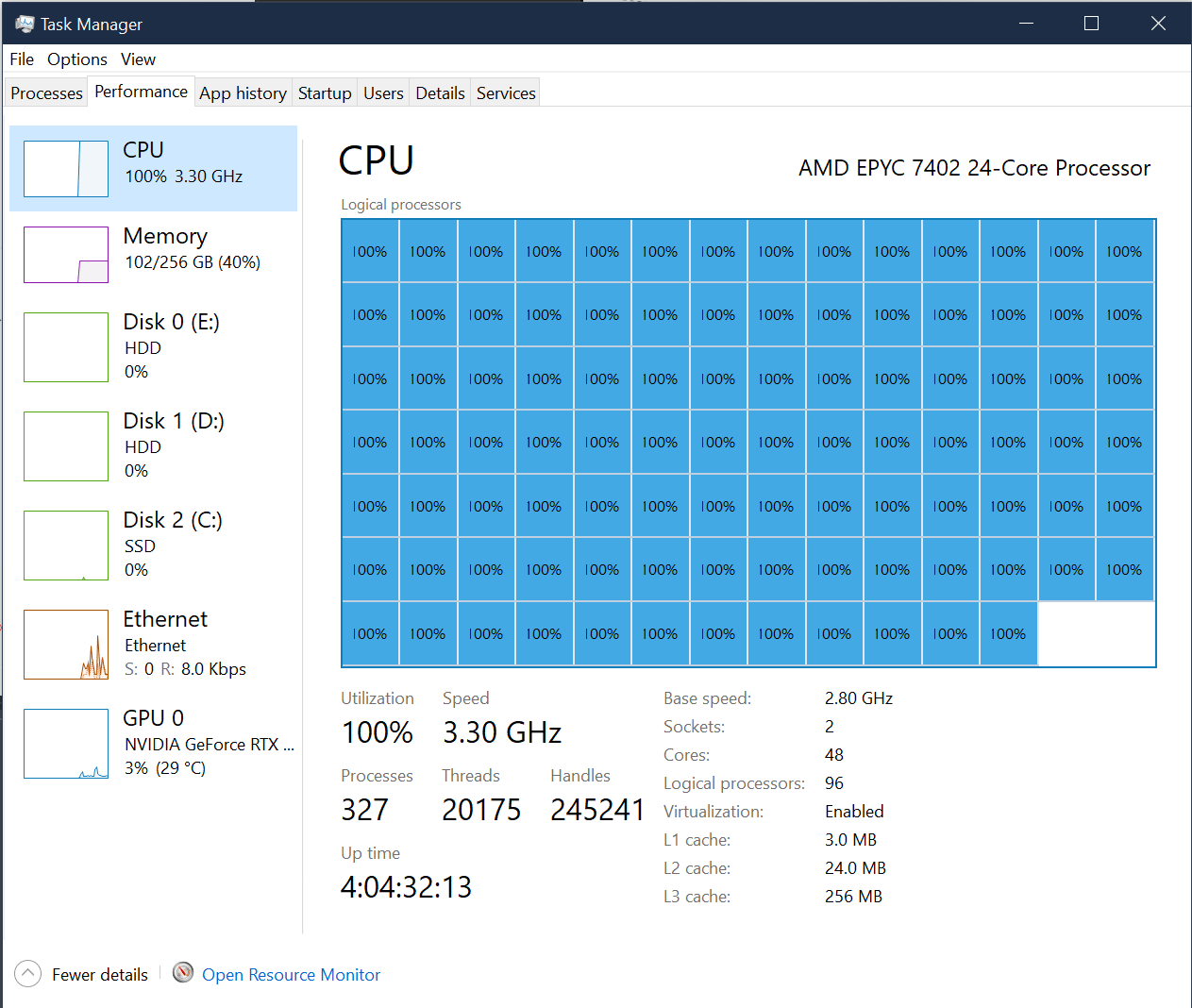Click the Resource Monitor icon
Image resolution: width=1192 pixels, height=1008 pixels.
point(182,973)
